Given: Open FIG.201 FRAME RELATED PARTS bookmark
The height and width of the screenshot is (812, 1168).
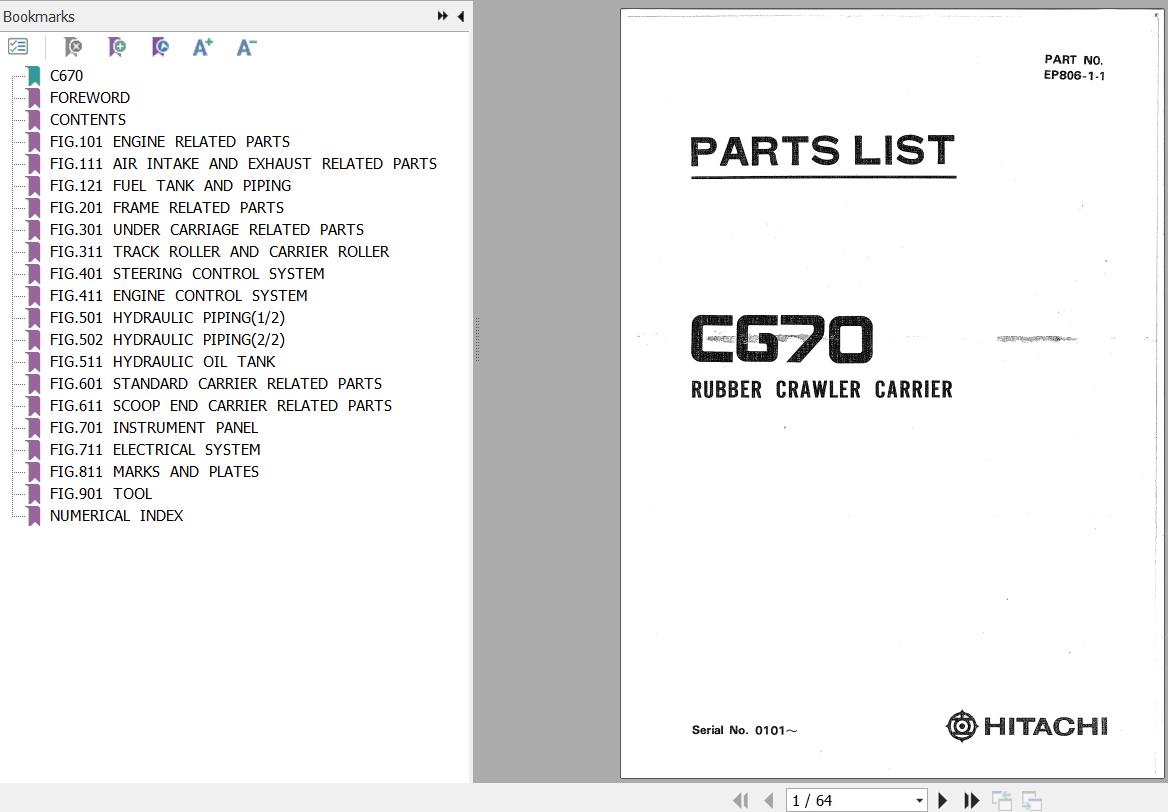Looking at the screenshot, I should [167, 208].
